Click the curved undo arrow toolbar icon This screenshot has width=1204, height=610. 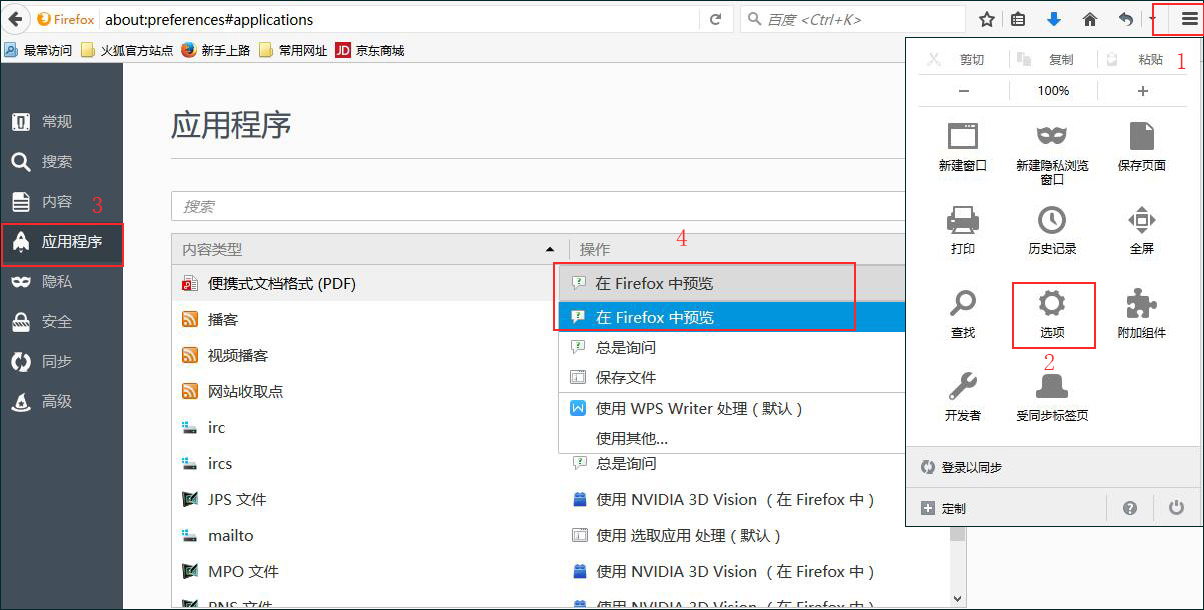coord(1126,19)
